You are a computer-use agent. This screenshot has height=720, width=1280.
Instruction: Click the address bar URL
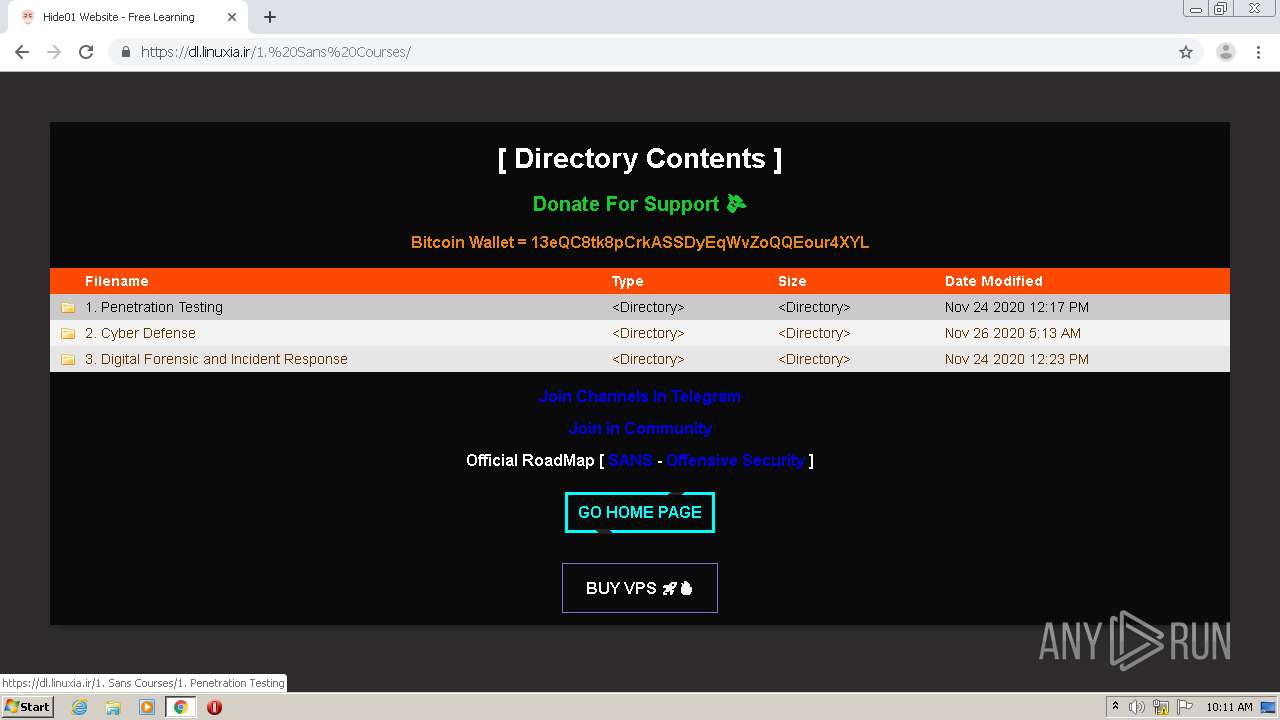276,52
